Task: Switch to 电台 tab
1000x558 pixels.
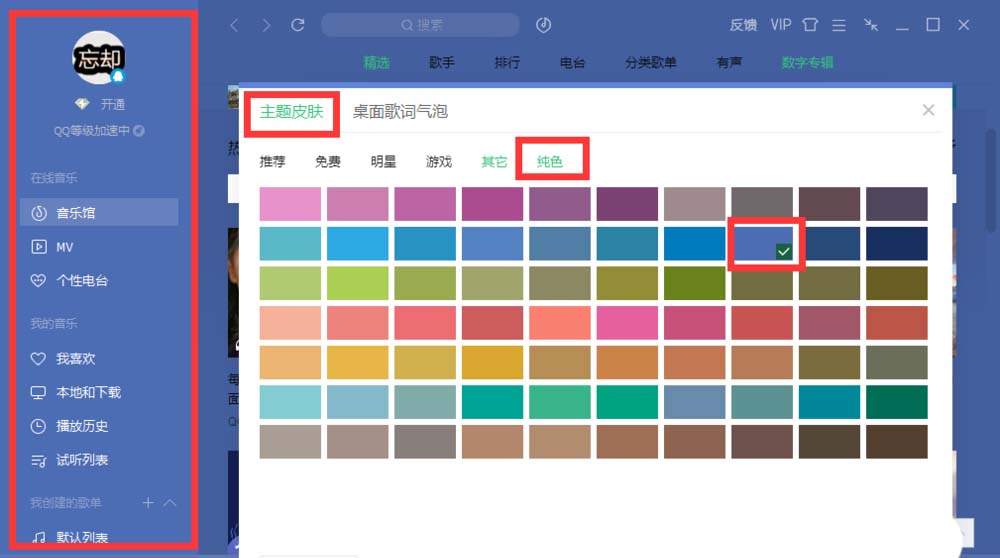Action: point(572,62)
